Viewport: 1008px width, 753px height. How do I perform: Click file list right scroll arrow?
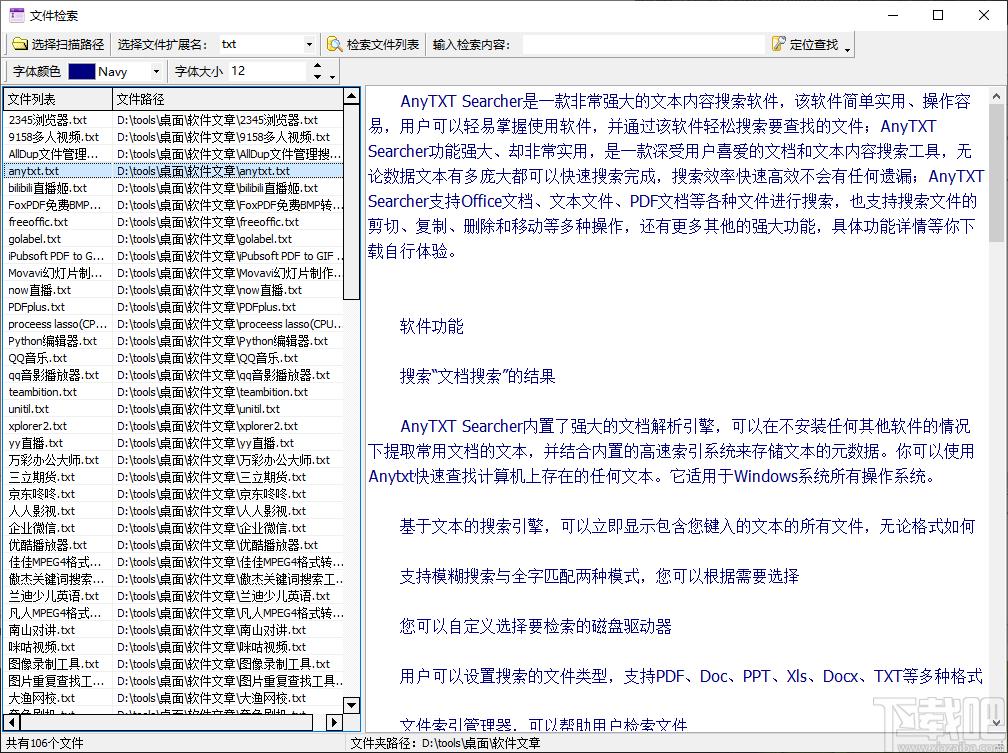pyautogui.click(x=335, y=722)
